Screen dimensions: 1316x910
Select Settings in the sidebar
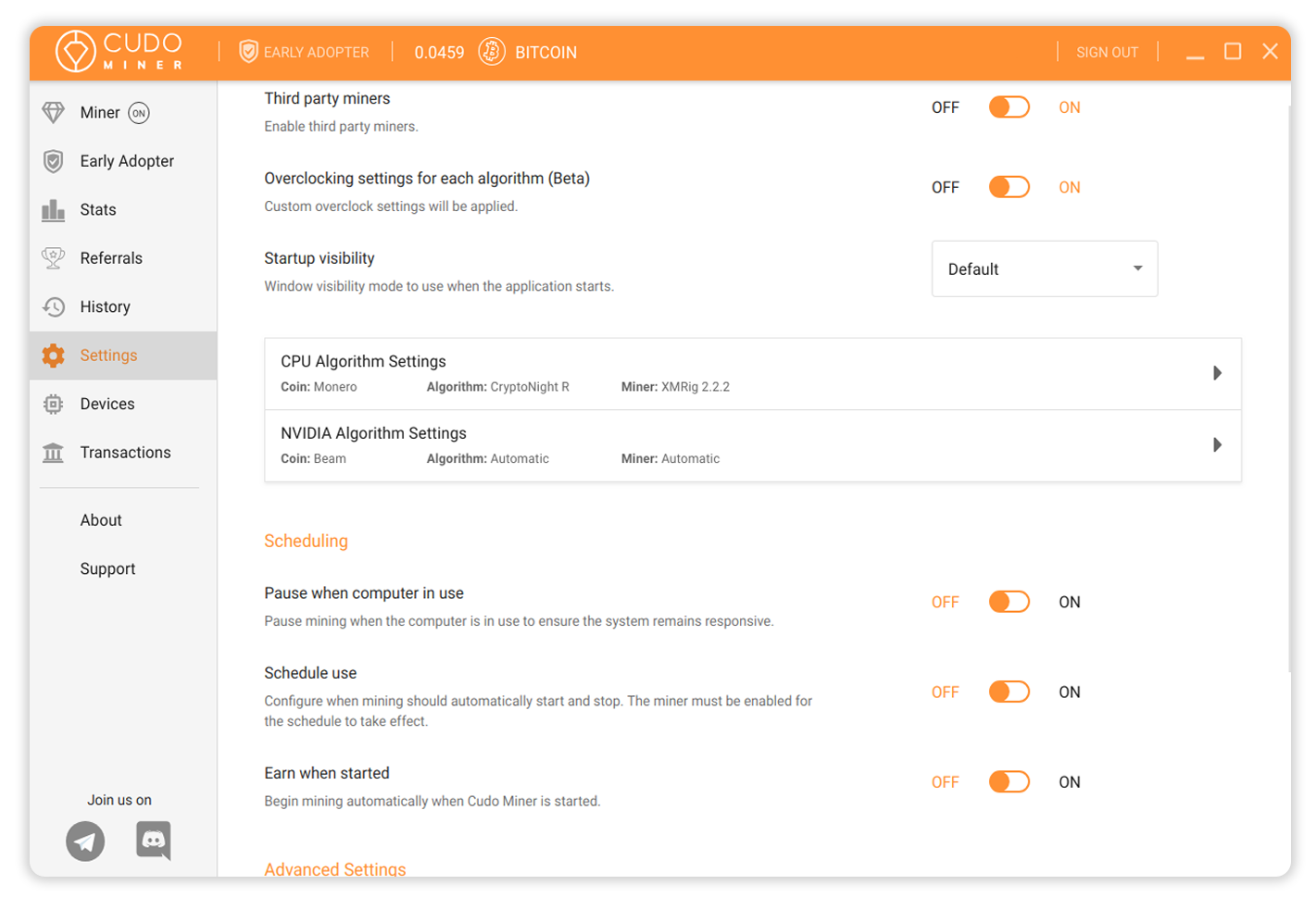(x=123, y=355)
